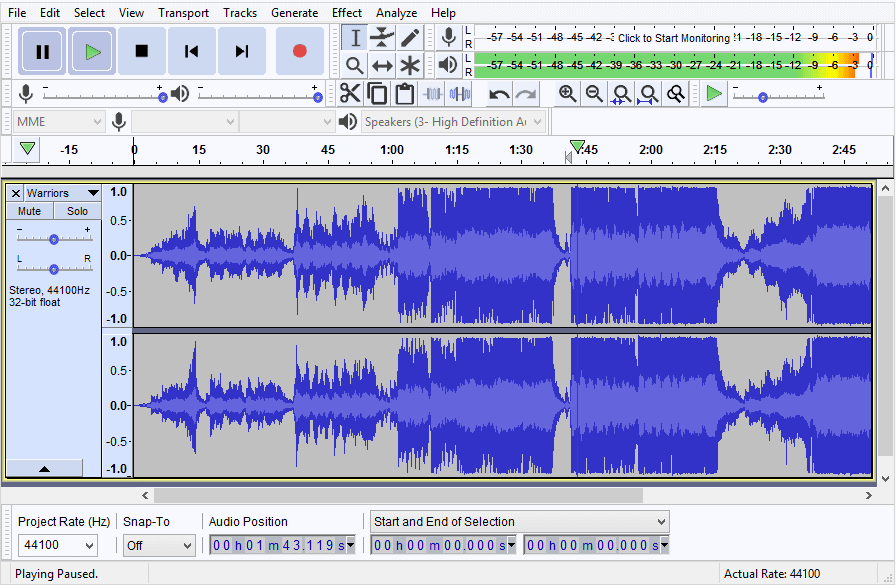Open the Generate menu
The height and width of the screenshot is (585, 896).
(295, 13)
